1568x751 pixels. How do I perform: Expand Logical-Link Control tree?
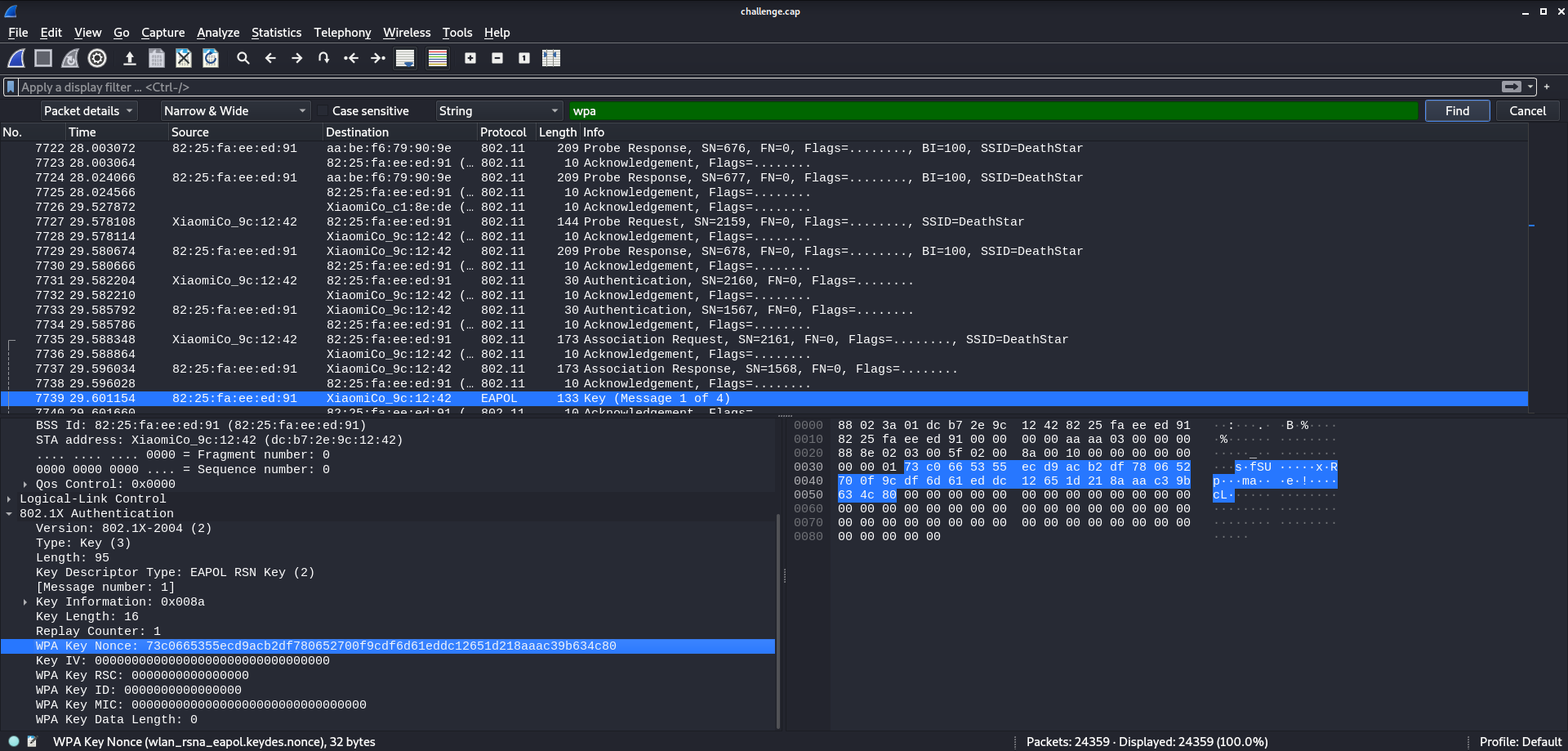9,498
